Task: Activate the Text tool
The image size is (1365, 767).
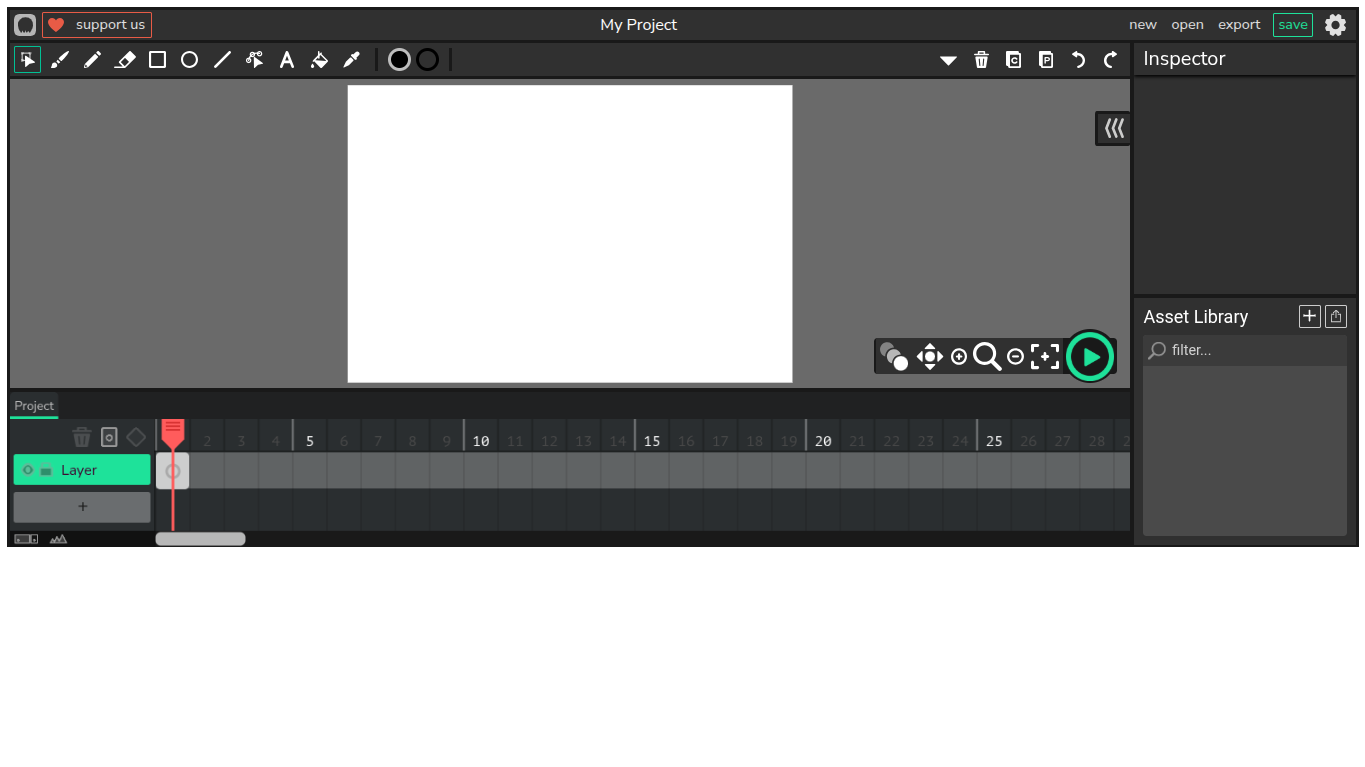Action: pyautogui.click(x=287, y=60)
